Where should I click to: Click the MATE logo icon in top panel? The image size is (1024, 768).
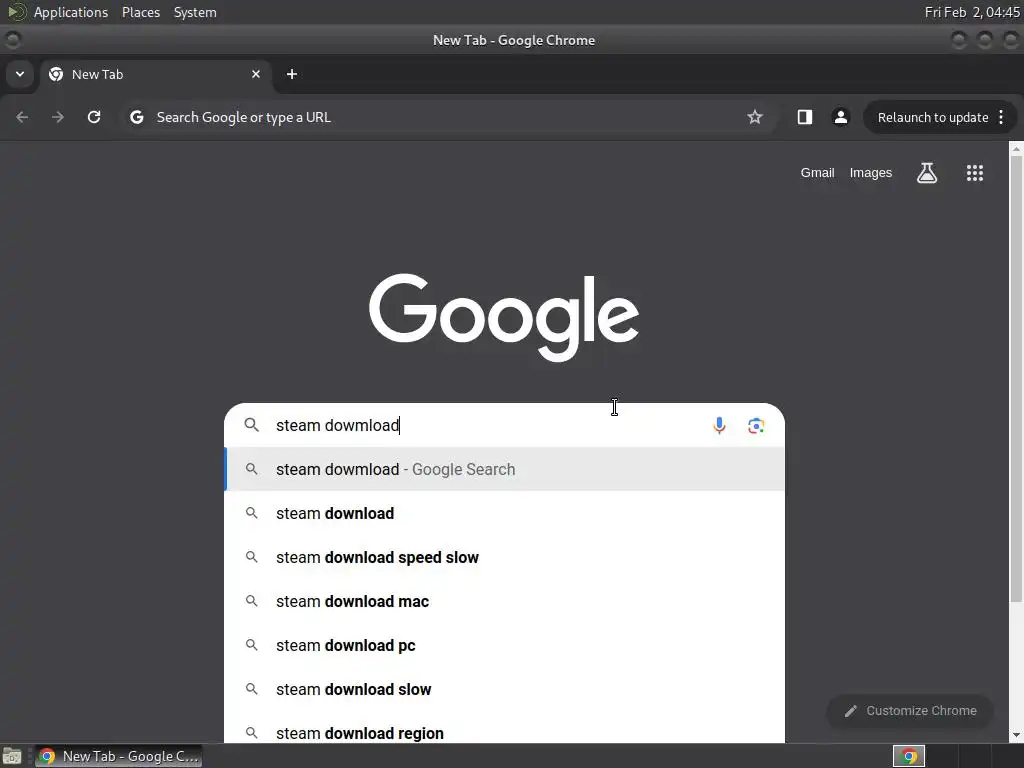[17, 12]
